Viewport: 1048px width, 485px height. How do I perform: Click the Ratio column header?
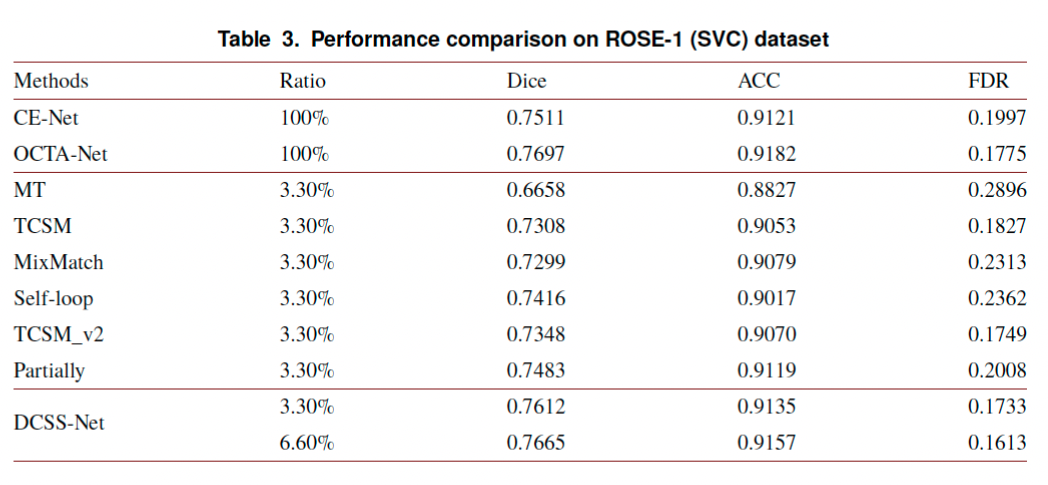point(303,81)
